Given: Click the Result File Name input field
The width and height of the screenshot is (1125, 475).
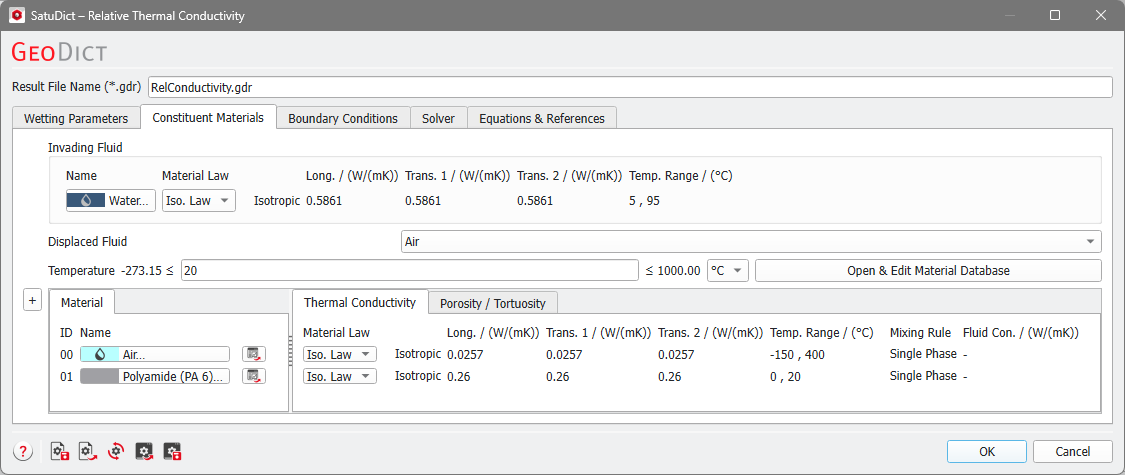Looking at the screenshot, I should pyautogui.click(x=630, y=88).
